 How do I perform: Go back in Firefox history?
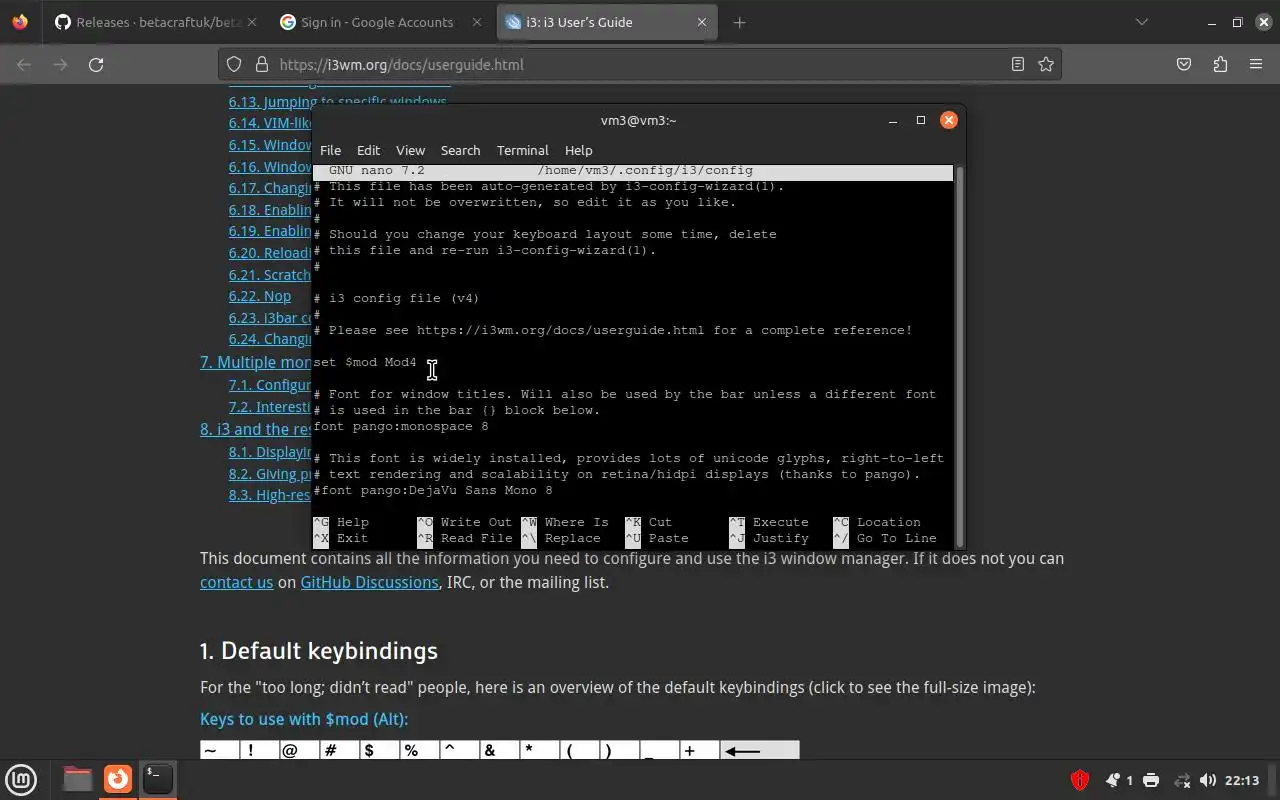(24, 64)
